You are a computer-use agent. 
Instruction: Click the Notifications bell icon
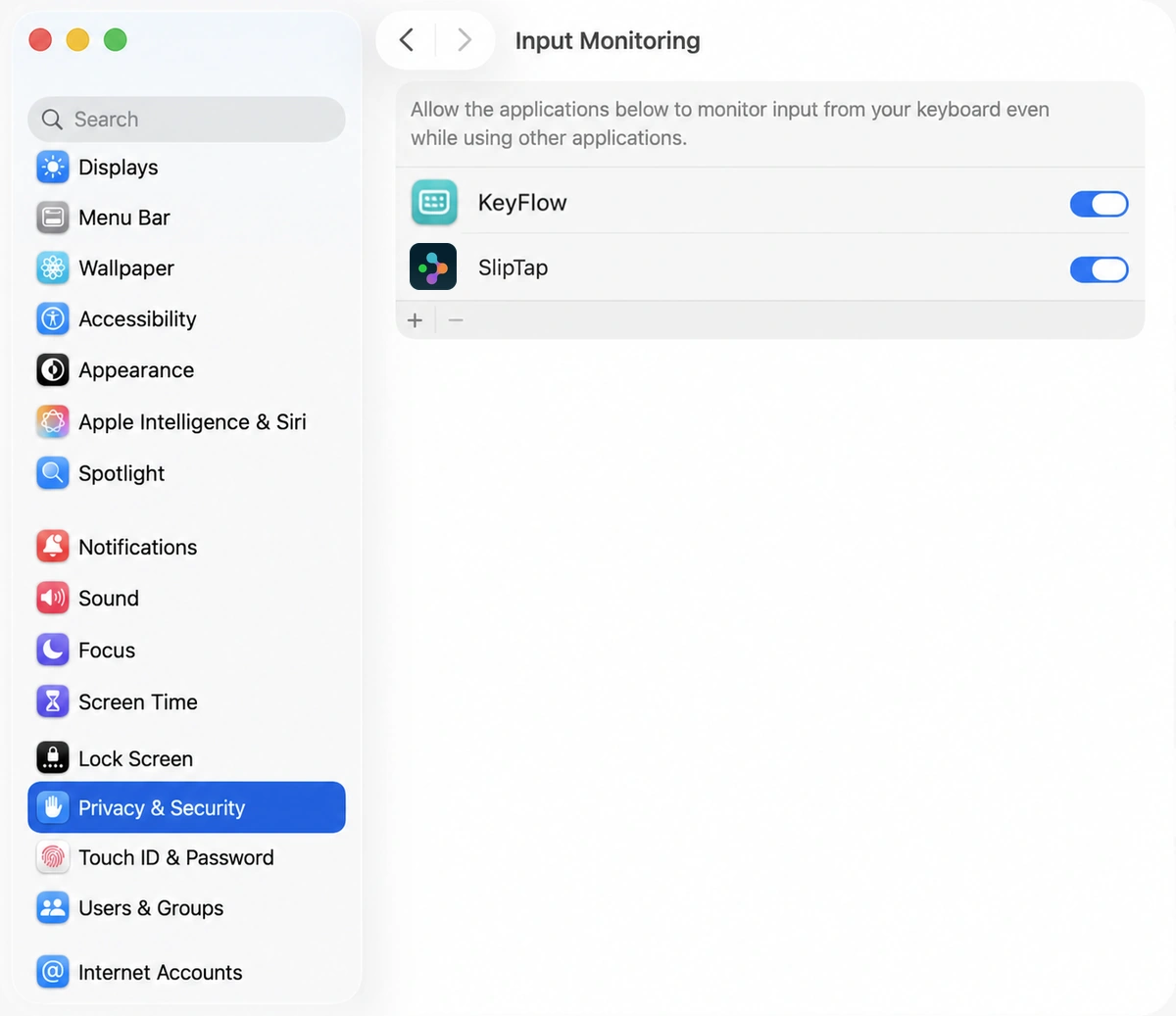[53, 547]
